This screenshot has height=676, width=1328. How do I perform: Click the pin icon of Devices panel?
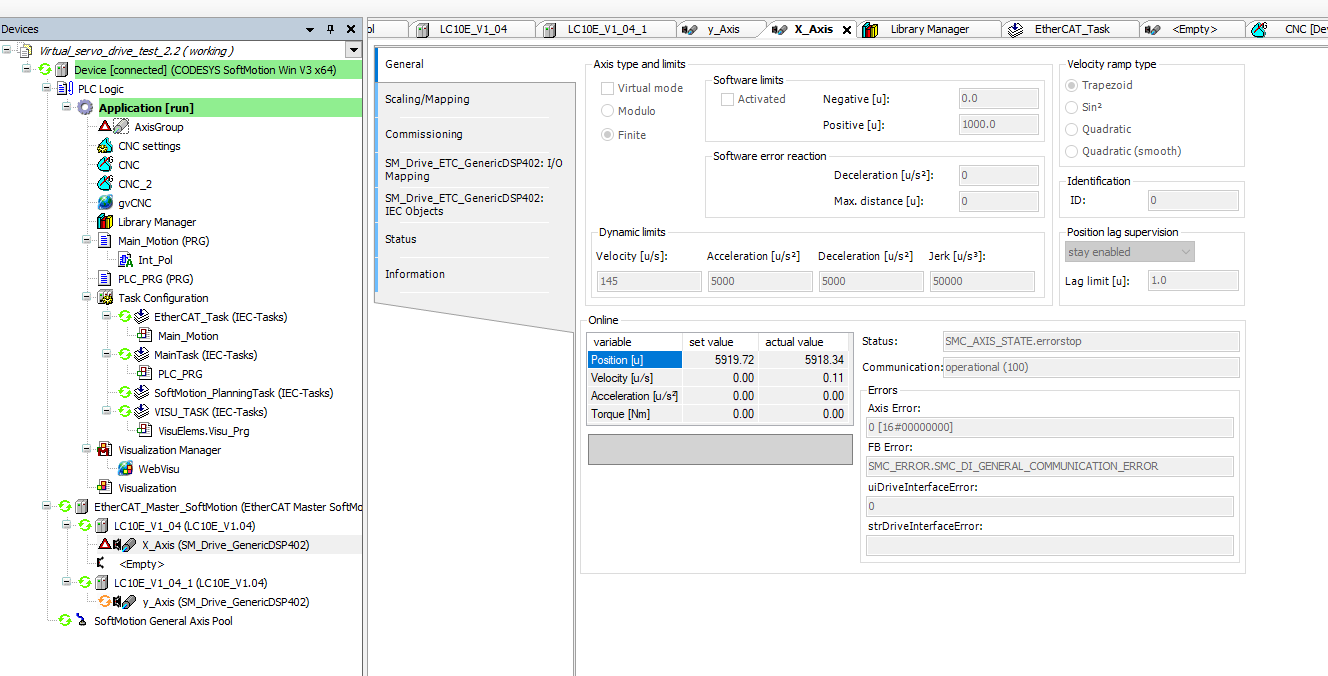click(331, 30)
